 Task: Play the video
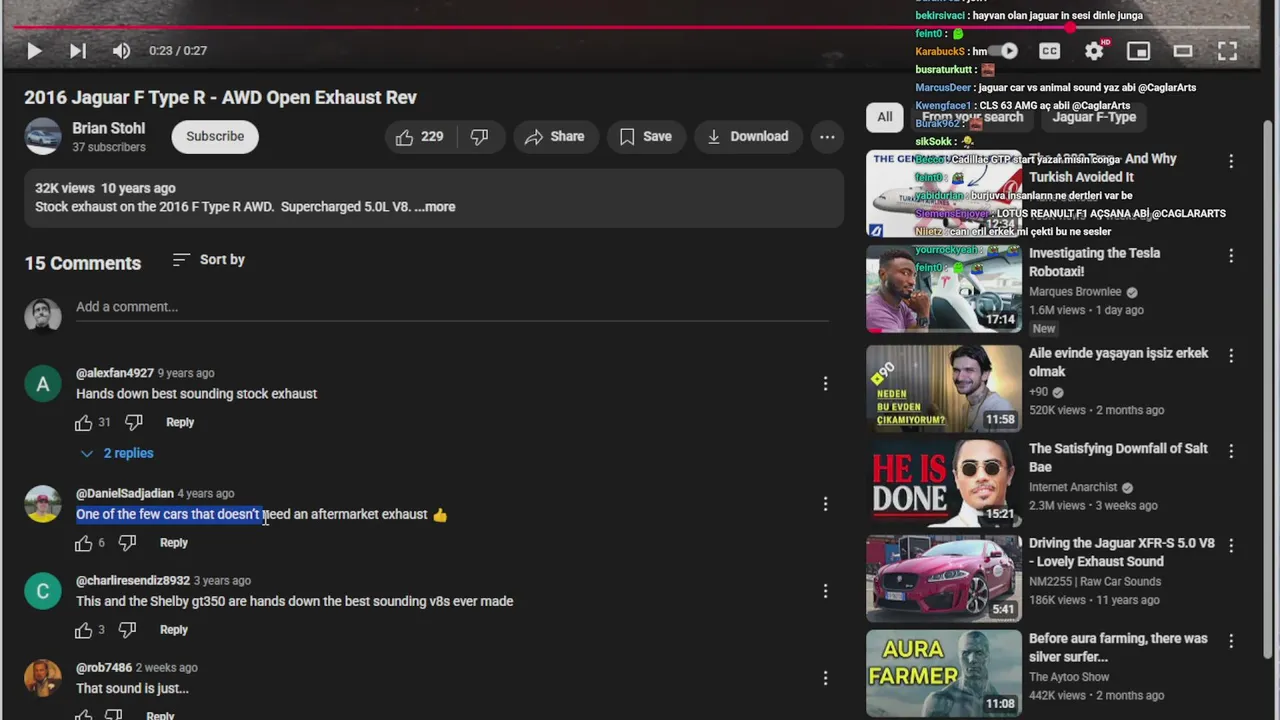(x=34, y=51)
